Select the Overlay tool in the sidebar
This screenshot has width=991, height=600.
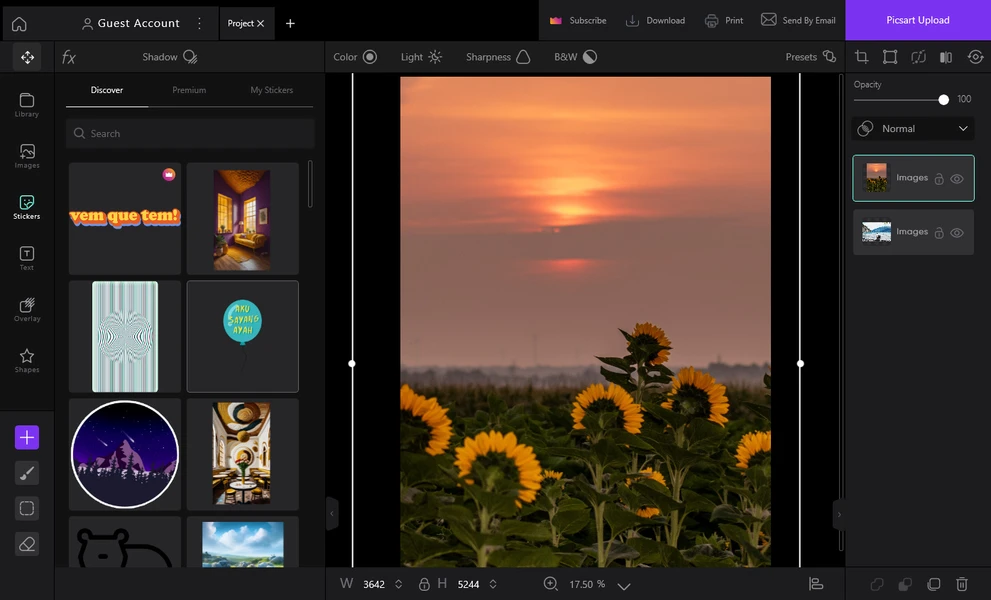coord(27,310)
